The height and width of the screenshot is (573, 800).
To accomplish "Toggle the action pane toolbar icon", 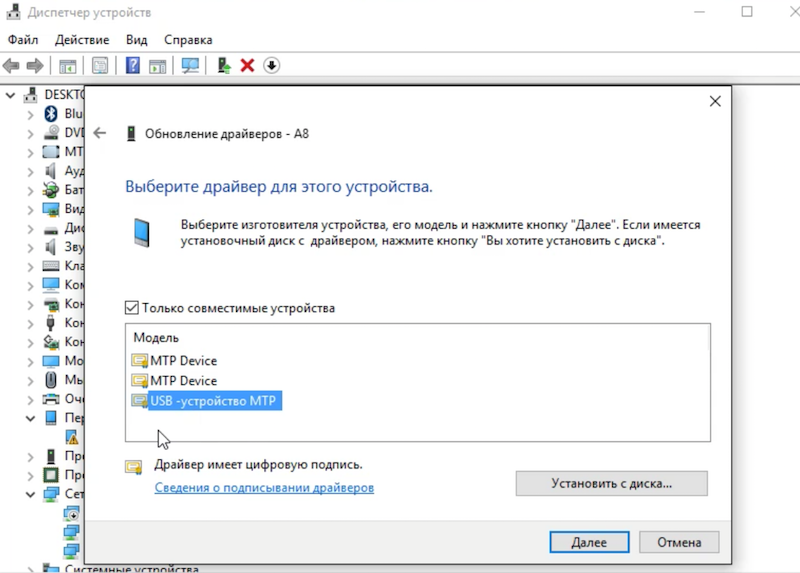I will tap(158, 66).
